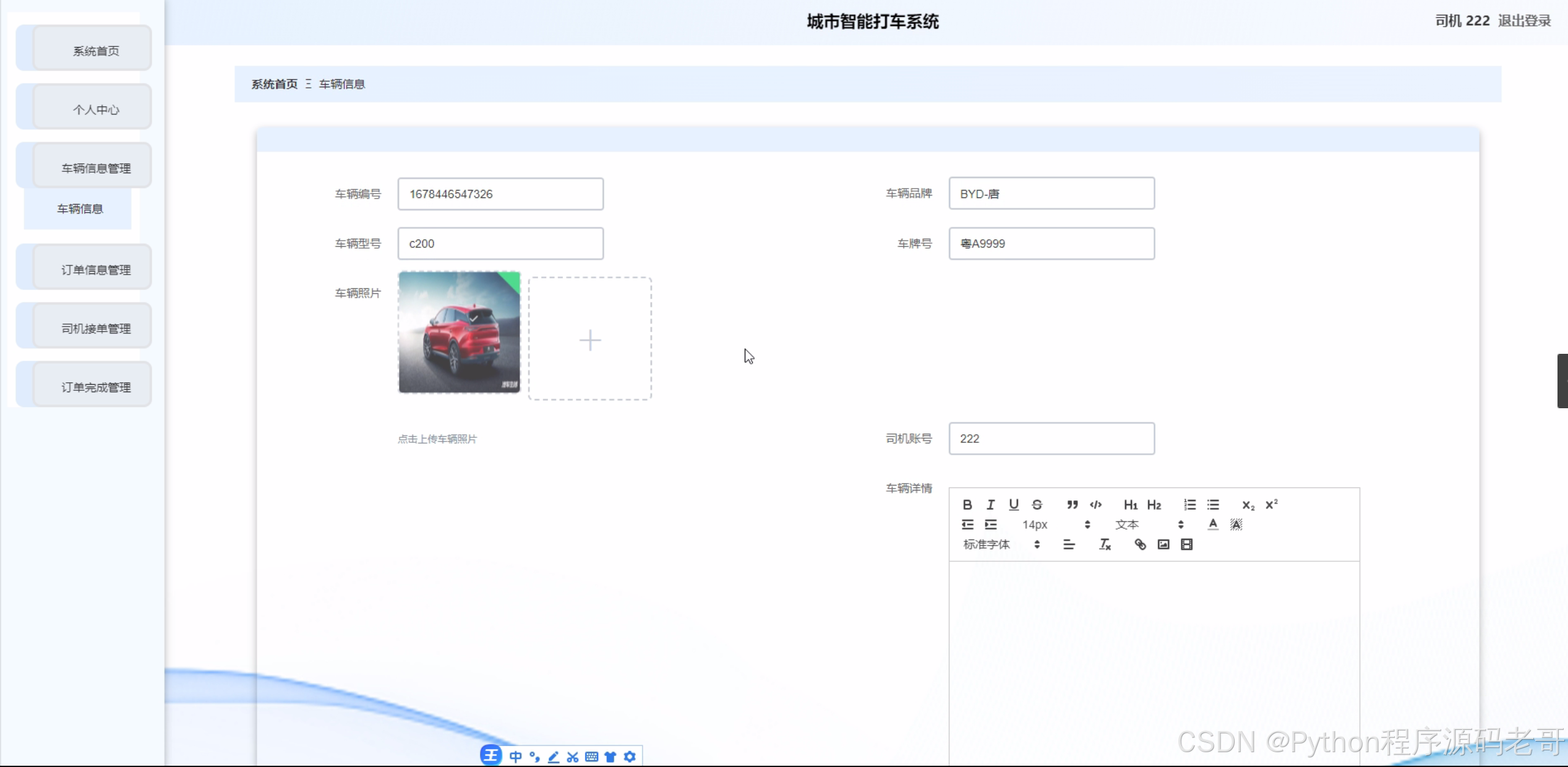
Task: Insert a blockquote in the editor
Action: pyautogui.click(x=1072, y=505)
